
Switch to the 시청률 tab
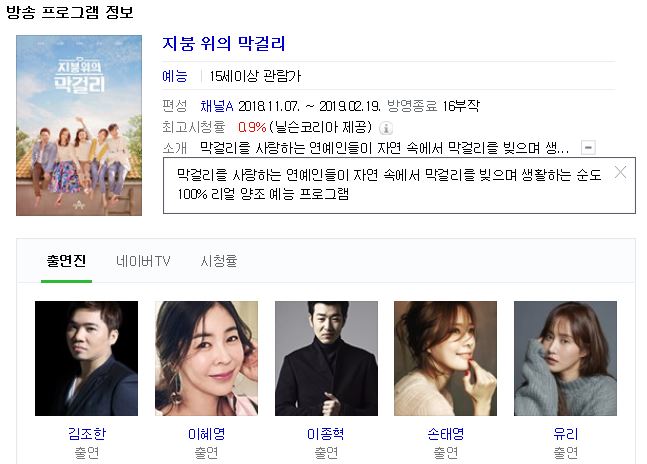click(219, 261)
